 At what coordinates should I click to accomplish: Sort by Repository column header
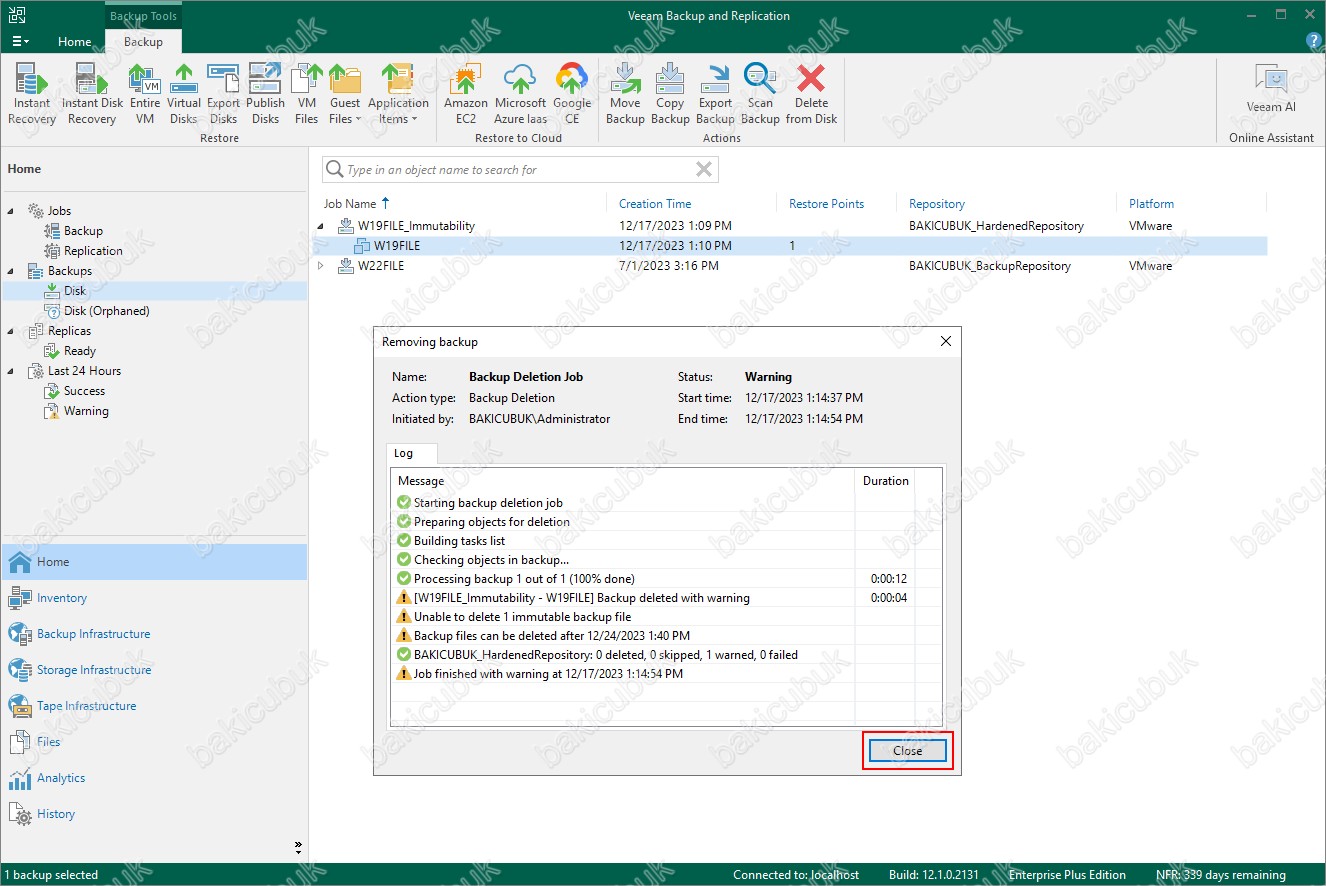tap(937, 203)
